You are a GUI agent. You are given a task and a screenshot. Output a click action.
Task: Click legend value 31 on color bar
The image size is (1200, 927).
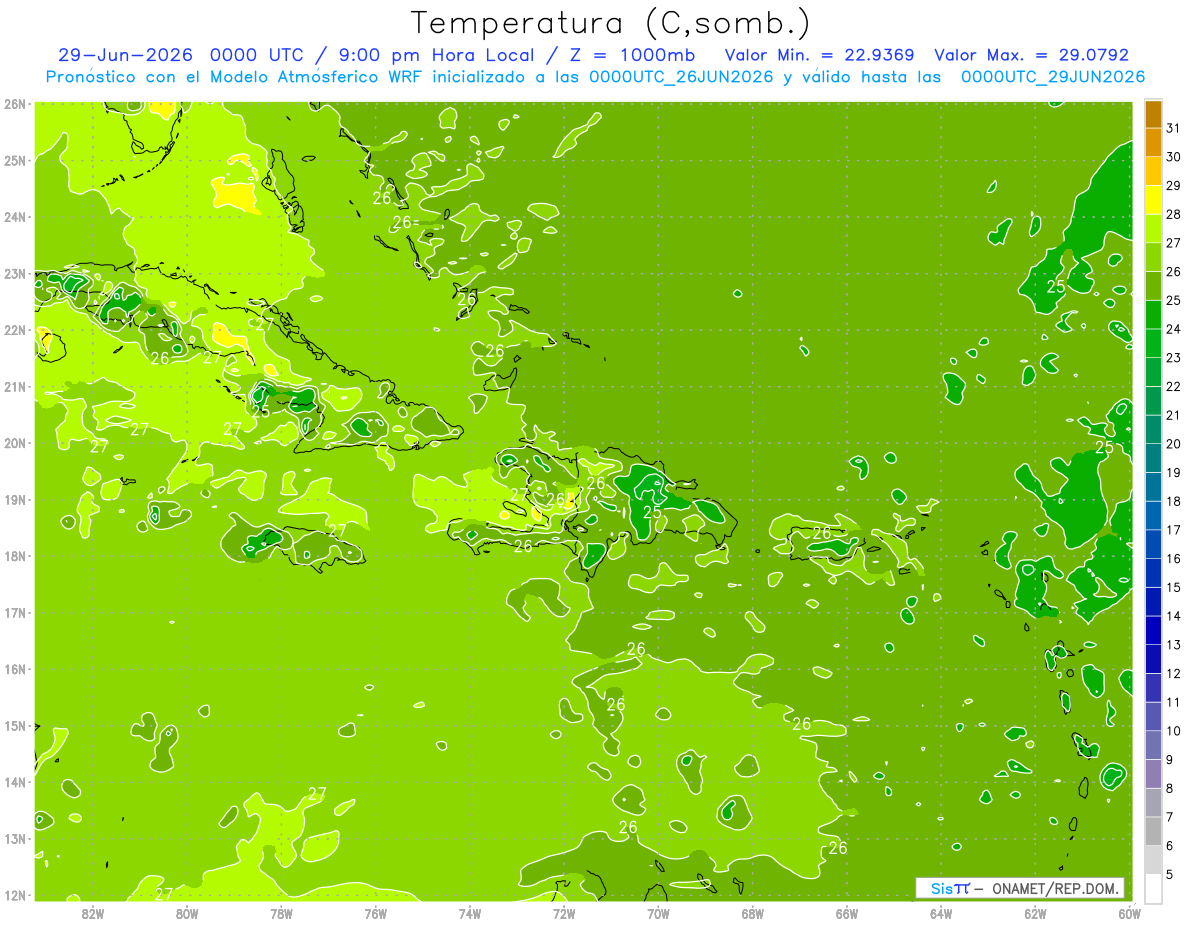coord(1174,128)
